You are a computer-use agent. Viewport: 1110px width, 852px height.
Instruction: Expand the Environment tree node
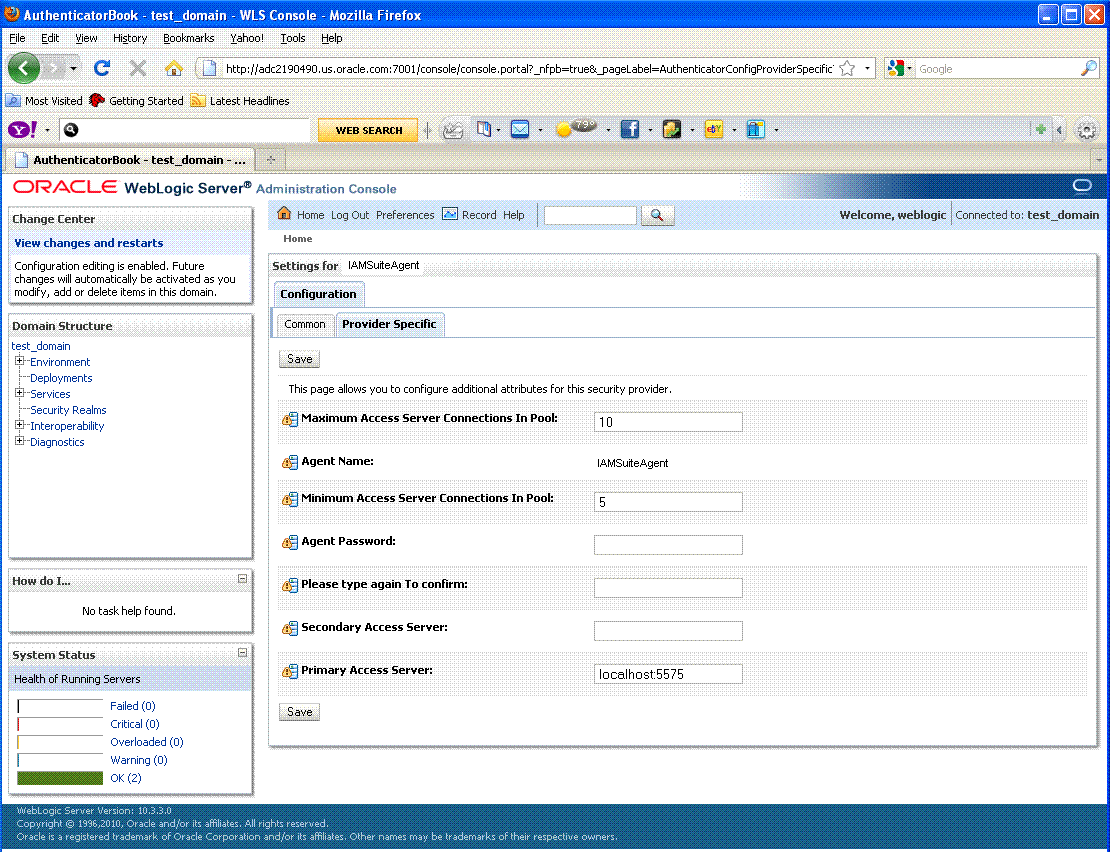pos(18,362)
